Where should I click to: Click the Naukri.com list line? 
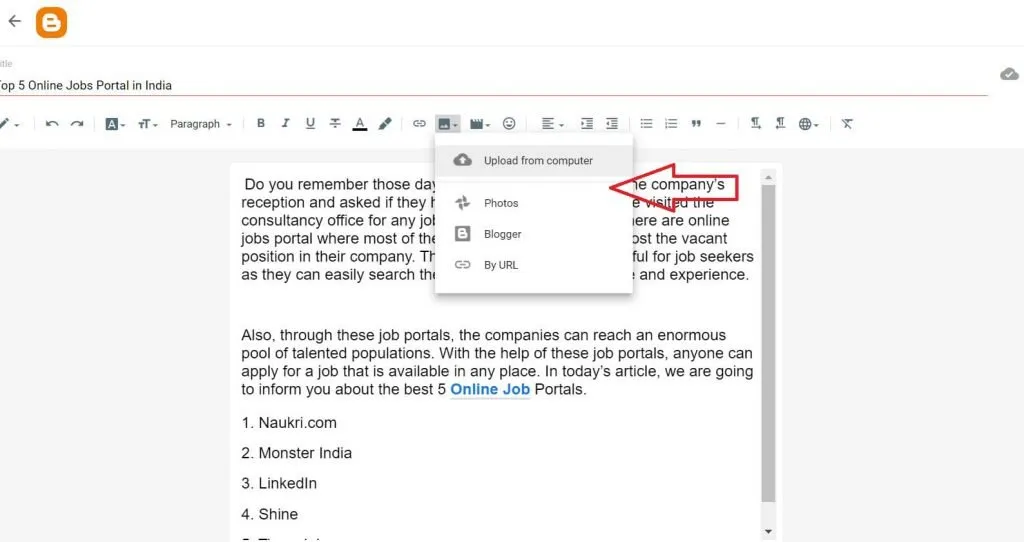point(289,422)
